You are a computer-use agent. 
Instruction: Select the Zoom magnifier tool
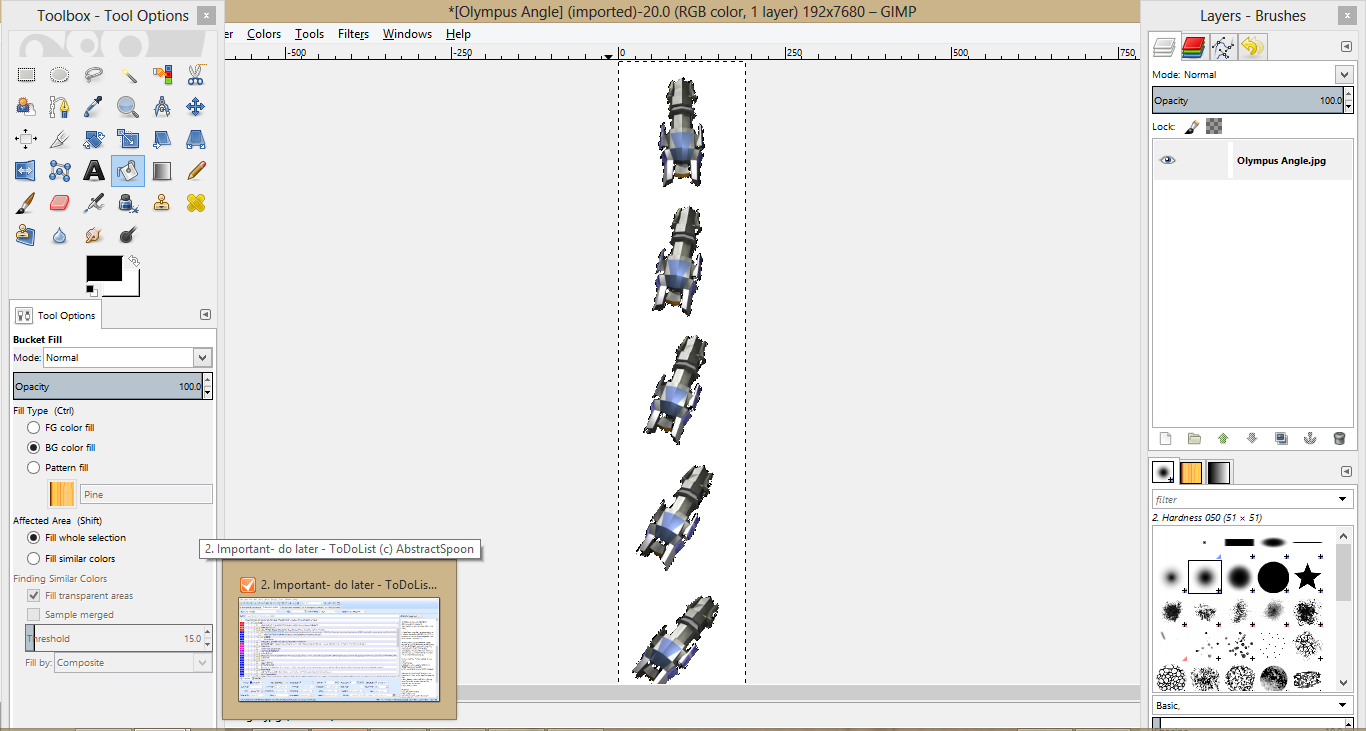128,107
